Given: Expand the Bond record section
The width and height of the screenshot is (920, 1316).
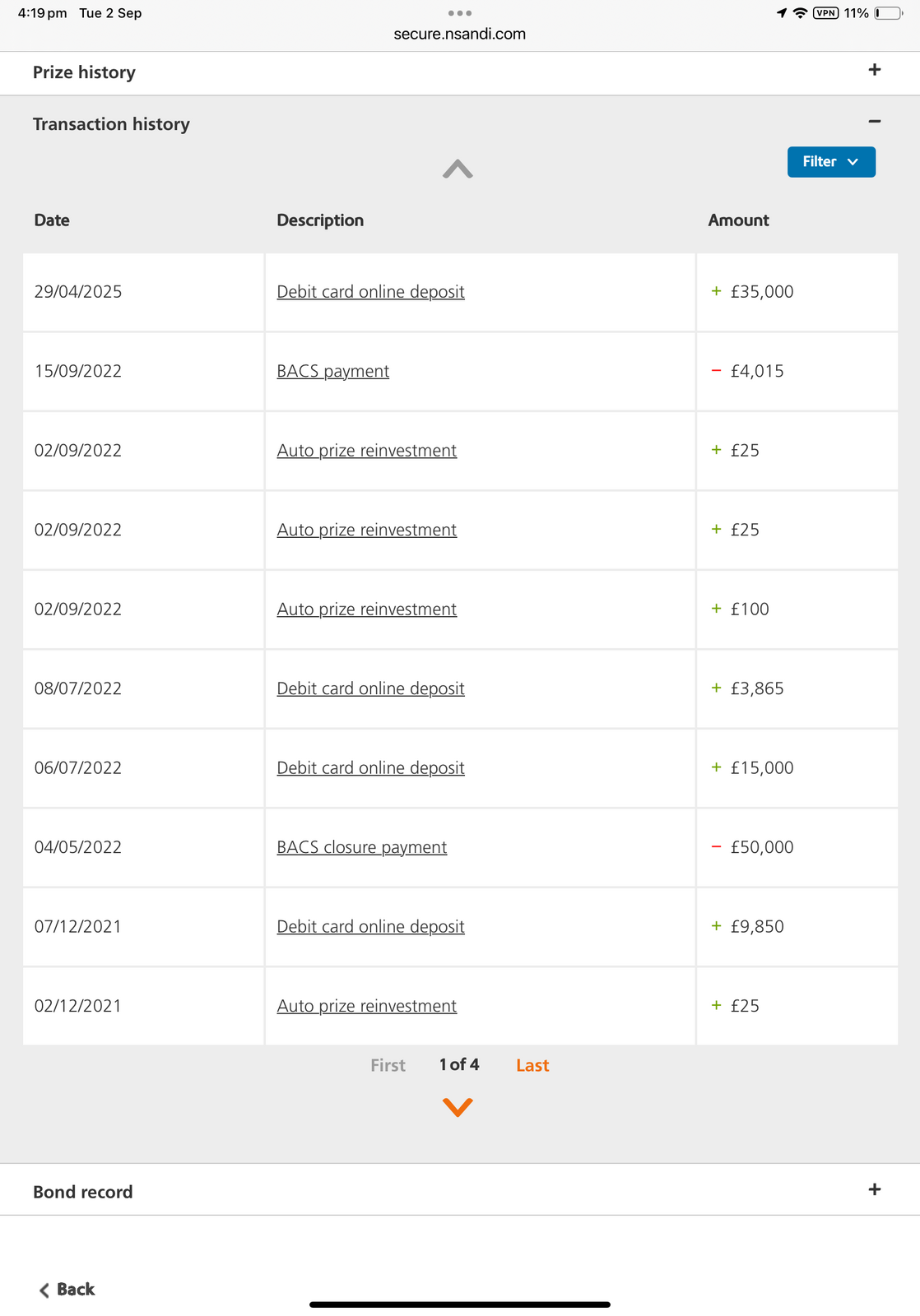Looking at the screenshot, I should point(874,1190).
